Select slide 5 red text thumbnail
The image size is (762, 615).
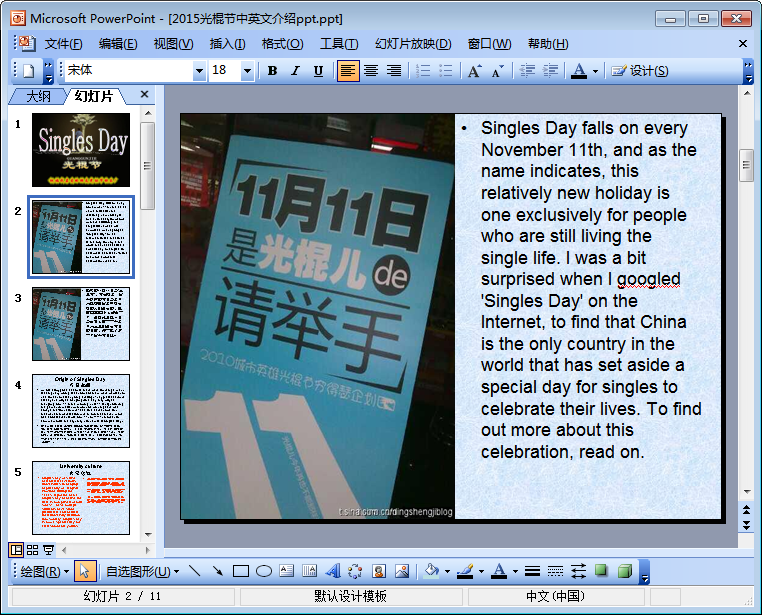pyautogui.click(x=81, y=498)
